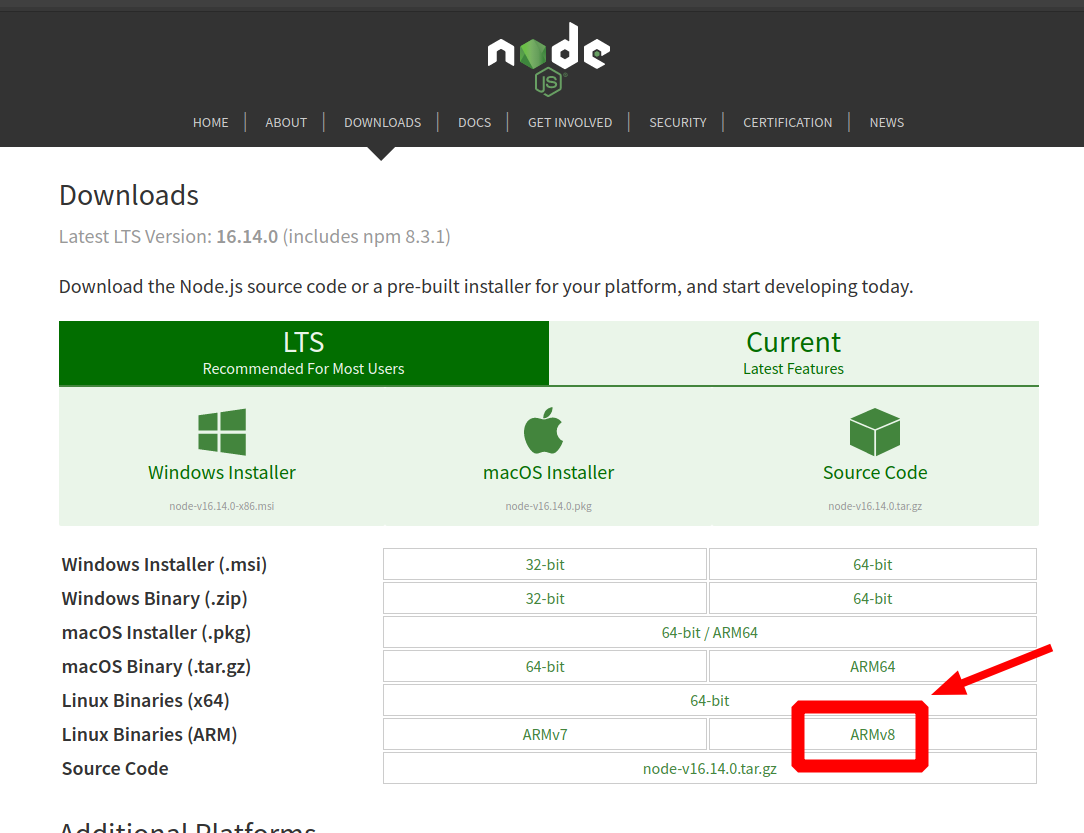This screenshot has height=833, width=1084.
Task: Click the Apple logo icon
Action: [544, 431]
